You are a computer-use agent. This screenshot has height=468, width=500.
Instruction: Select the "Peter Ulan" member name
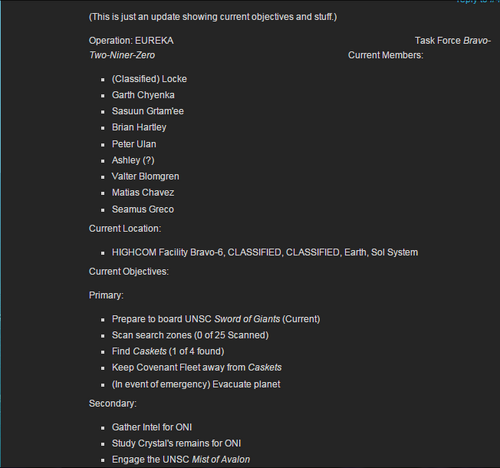pyautogui.click(x=134, y=144)
